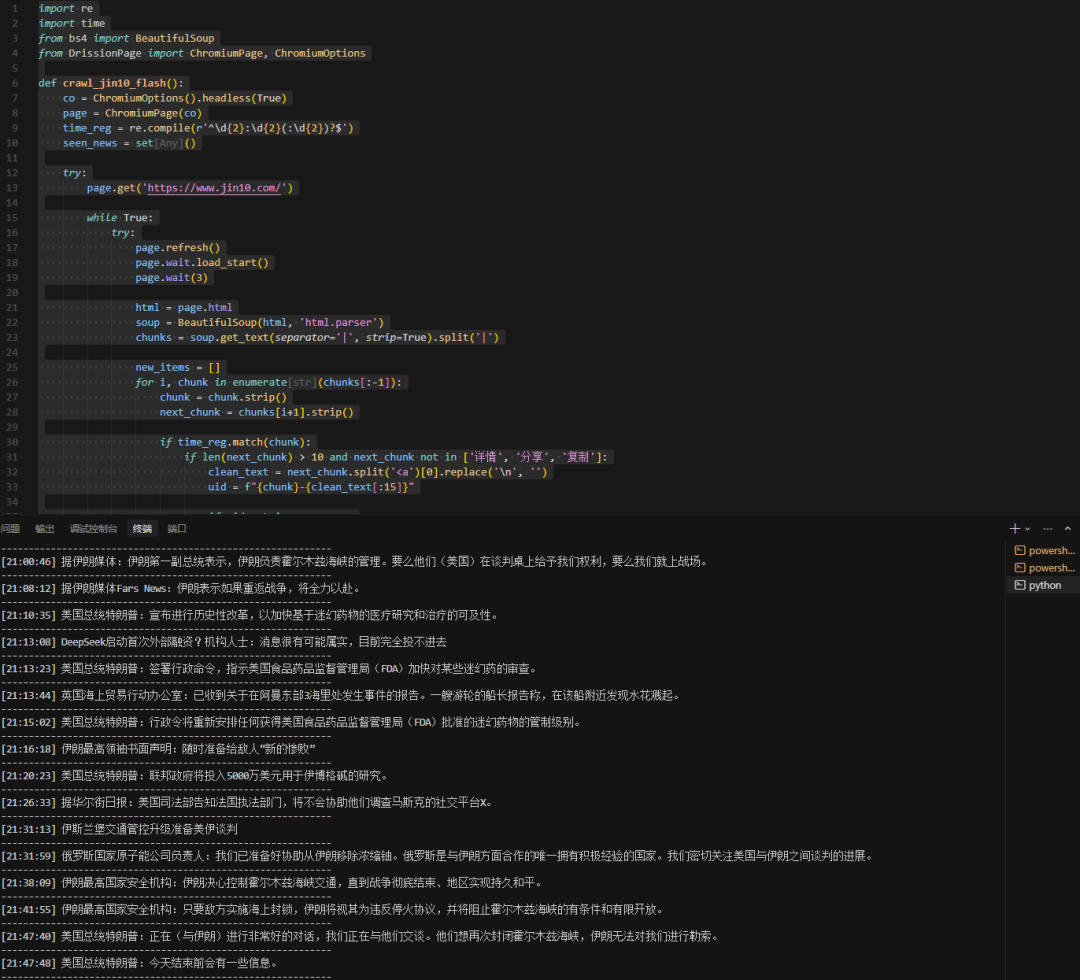Click 'html.parser' string on line 22

(x=341, y=322)
